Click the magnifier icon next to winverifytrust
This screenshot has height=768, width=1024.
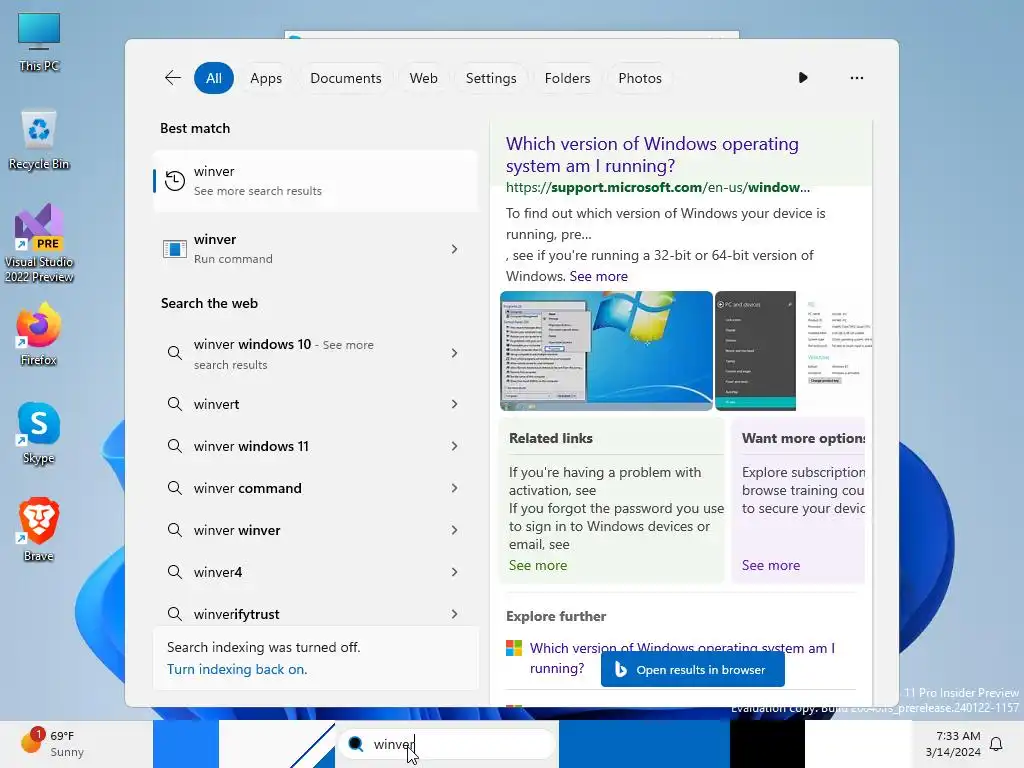174,614
